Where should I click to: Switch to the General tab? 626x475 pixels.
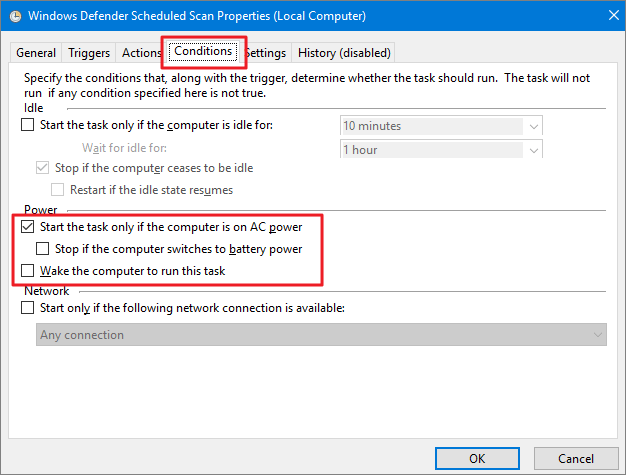[x=36, y=53]
